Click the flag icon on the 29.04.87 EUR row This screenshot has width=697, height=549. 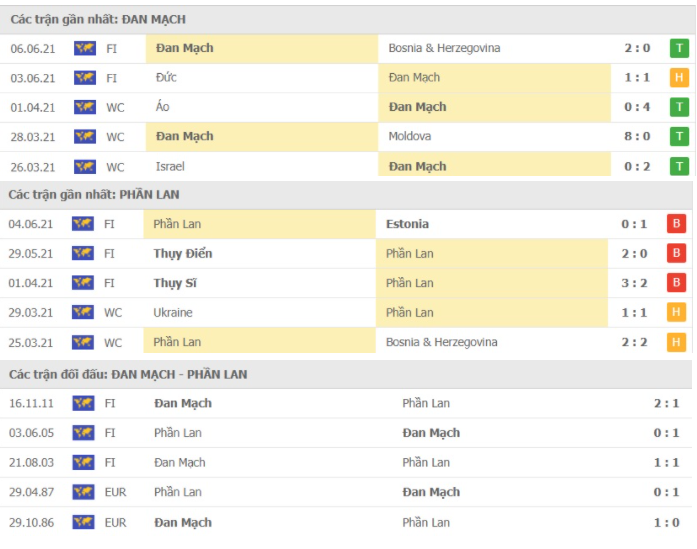pyautogui.click(x=83, y=492)
